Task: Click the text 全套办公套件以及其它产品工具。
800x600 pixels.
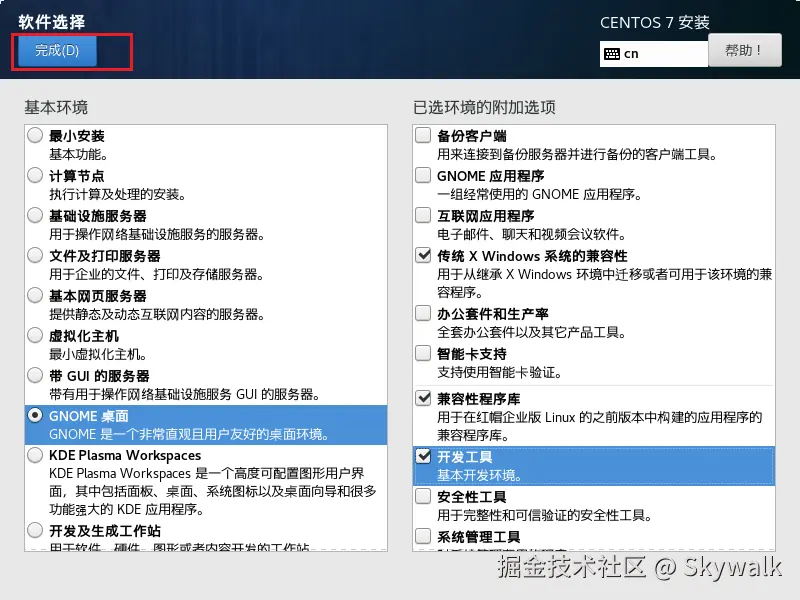Action: pos(532,333)
